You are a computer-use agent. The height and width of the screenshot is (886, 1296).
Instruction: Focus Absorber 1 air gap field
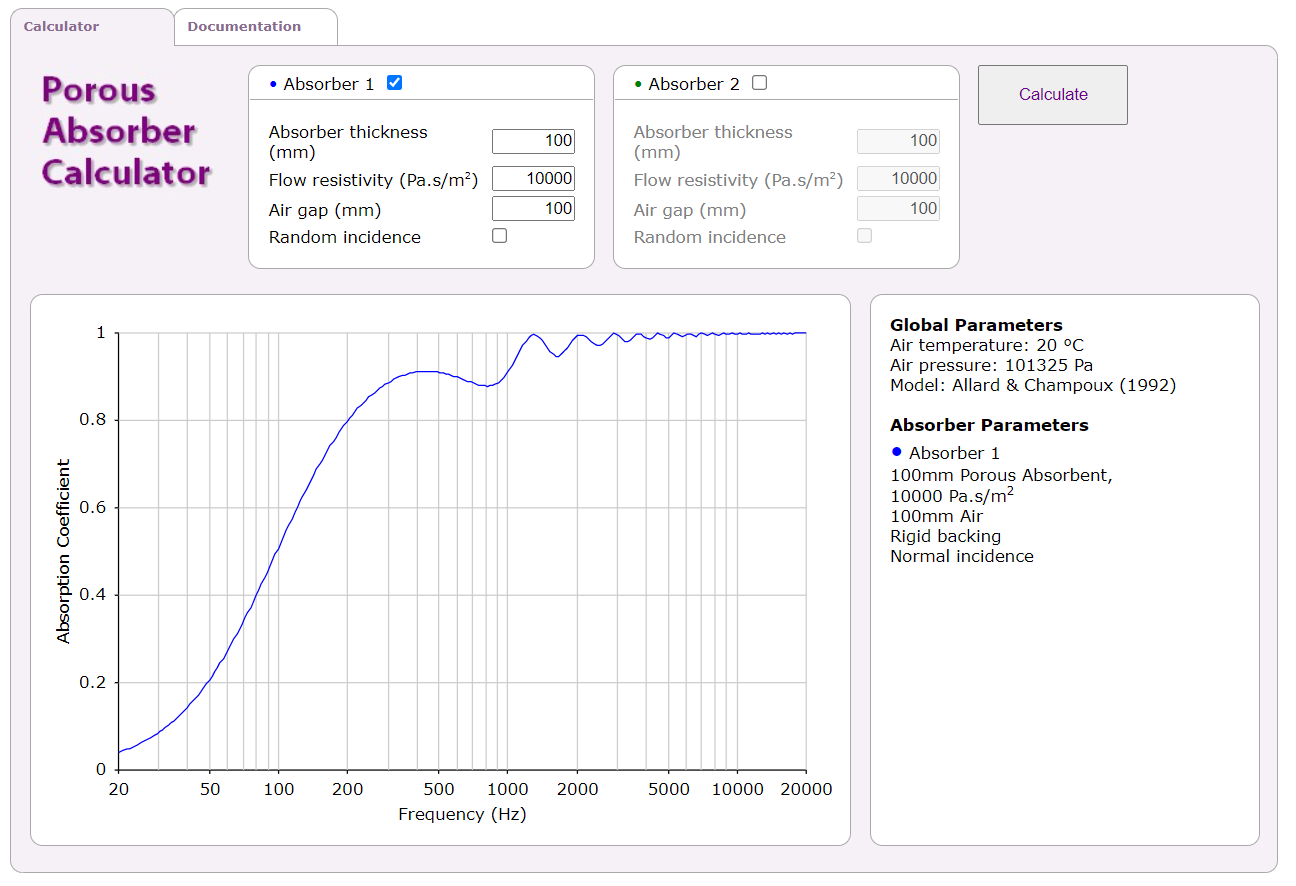point(533,208)
